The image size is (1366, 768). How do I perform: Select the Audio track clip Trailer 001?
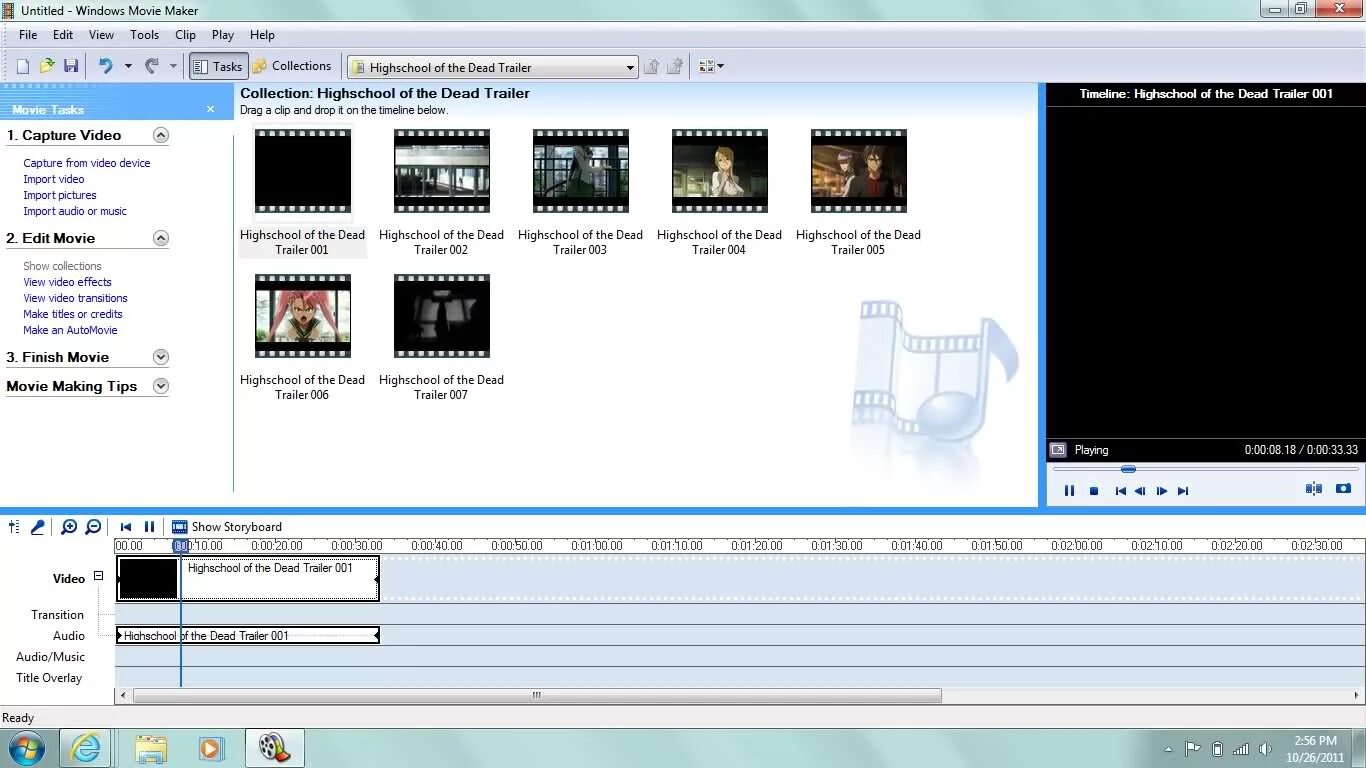tap(248, 635)
